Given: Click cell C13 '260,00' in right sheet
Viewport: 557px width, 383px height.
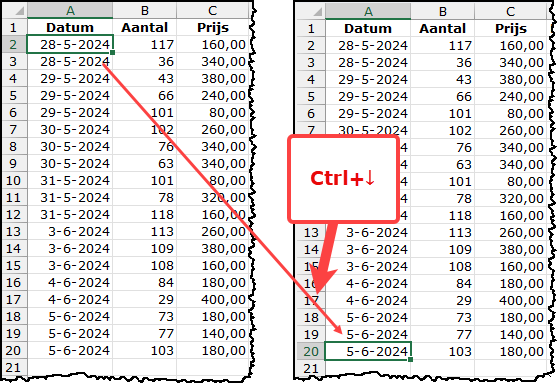Looking at the screenshot, I should (510, 232).
